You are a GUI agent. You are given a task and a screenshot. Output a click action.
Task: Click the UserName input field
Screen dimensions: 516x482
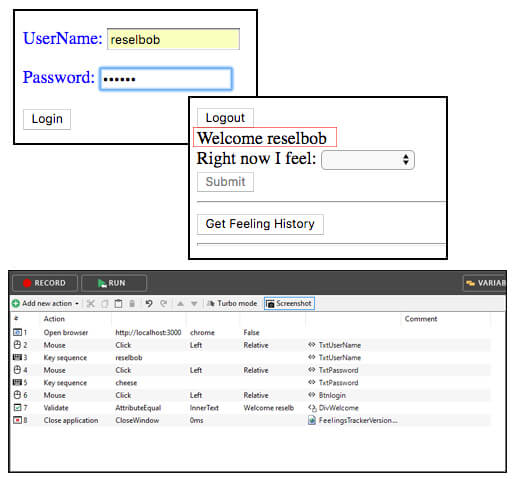(x=173, y=39)
